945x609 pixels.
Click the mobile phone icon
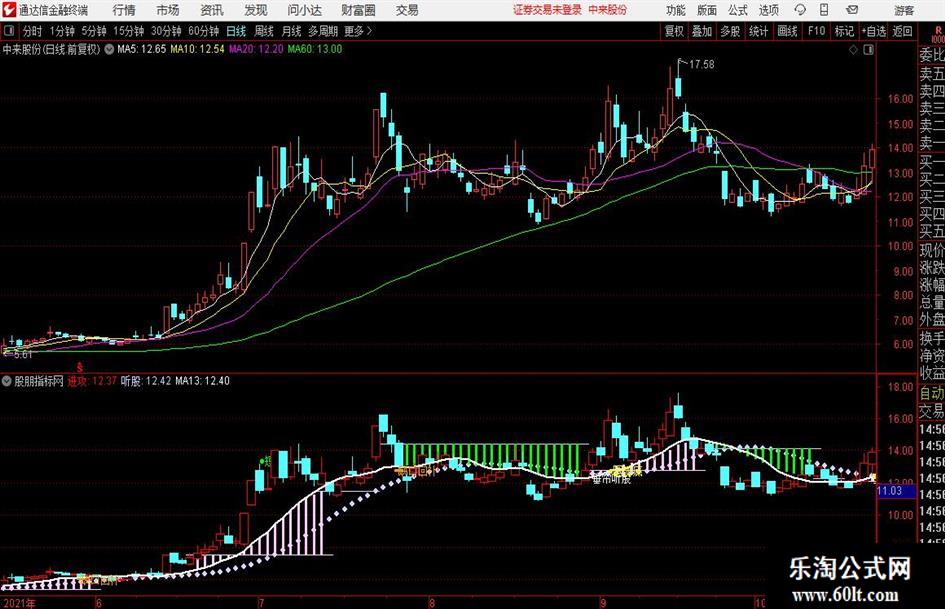click(x=824, y=10)
